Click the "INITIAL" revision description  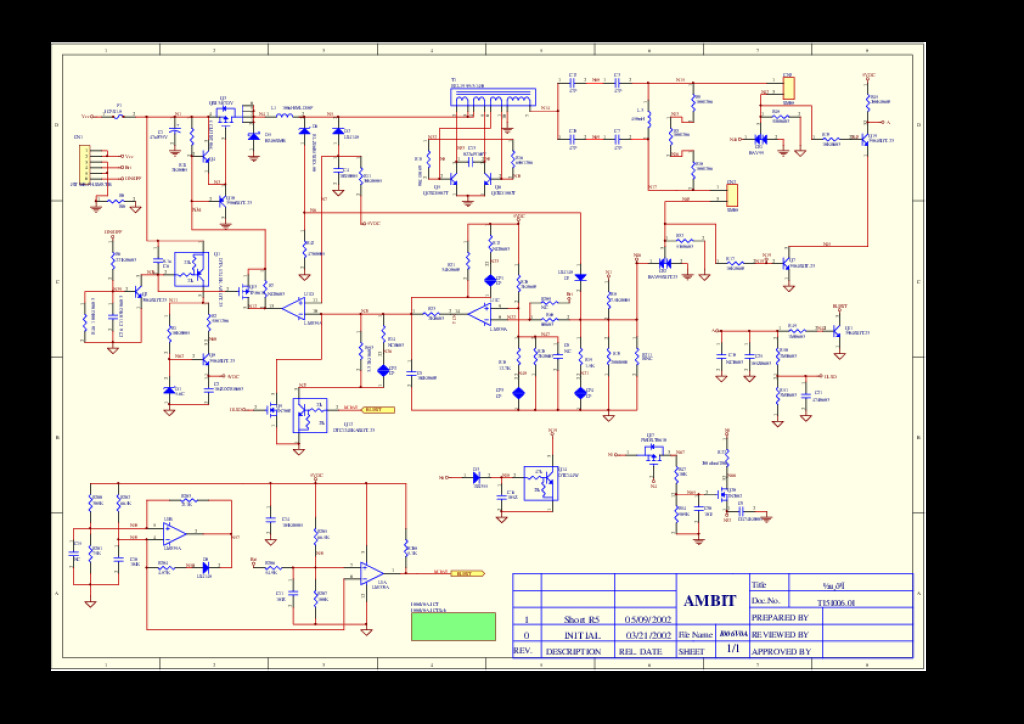point(582,635)
